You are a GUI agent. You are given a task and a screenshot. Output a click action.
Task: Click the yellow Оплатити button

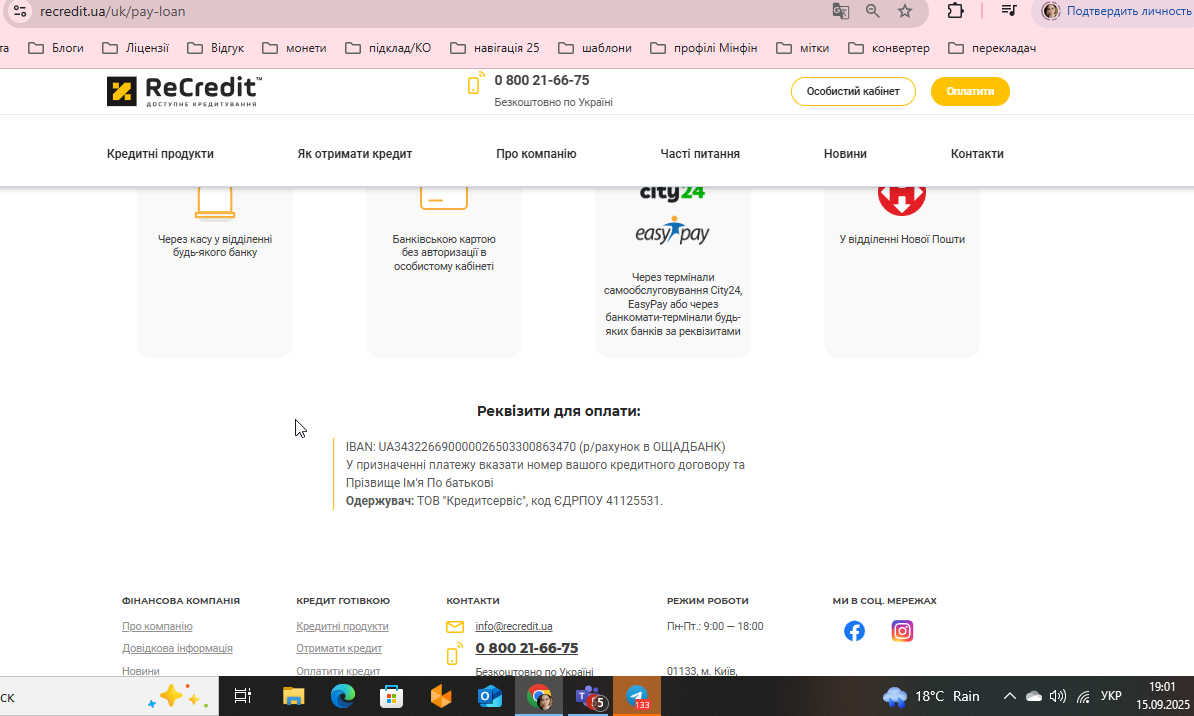click(970, 91)
